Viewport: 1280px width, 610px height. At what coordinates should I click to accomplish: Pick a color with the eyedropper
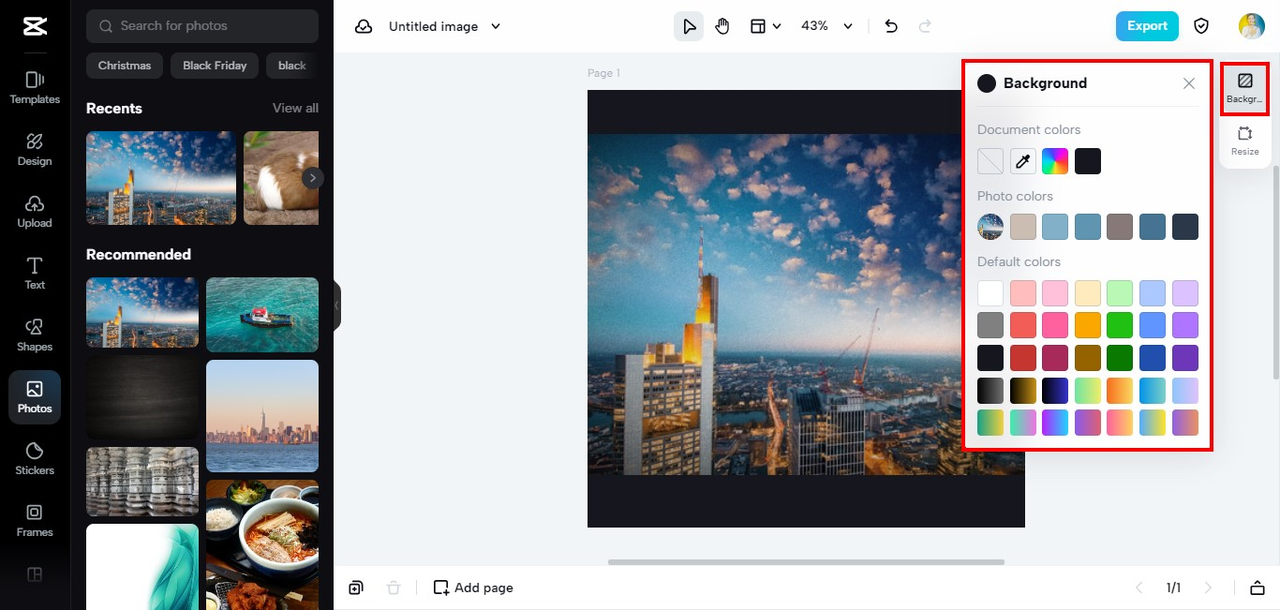pyautogui.click(x=1023, y=161)
